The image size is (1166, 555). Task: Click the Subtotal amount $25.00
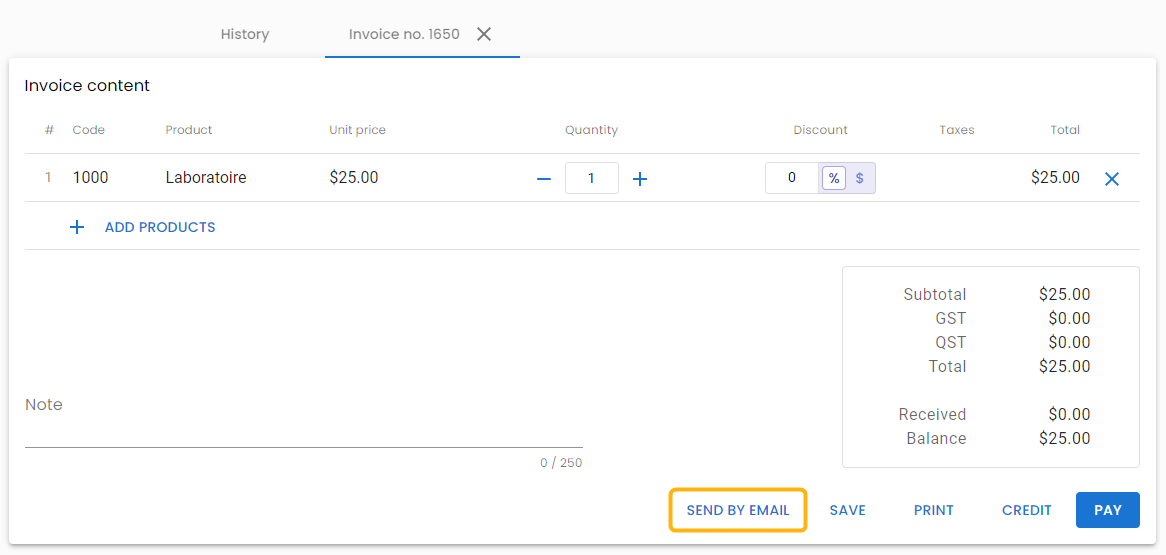pyautogui.click(x=1065, y=294)
